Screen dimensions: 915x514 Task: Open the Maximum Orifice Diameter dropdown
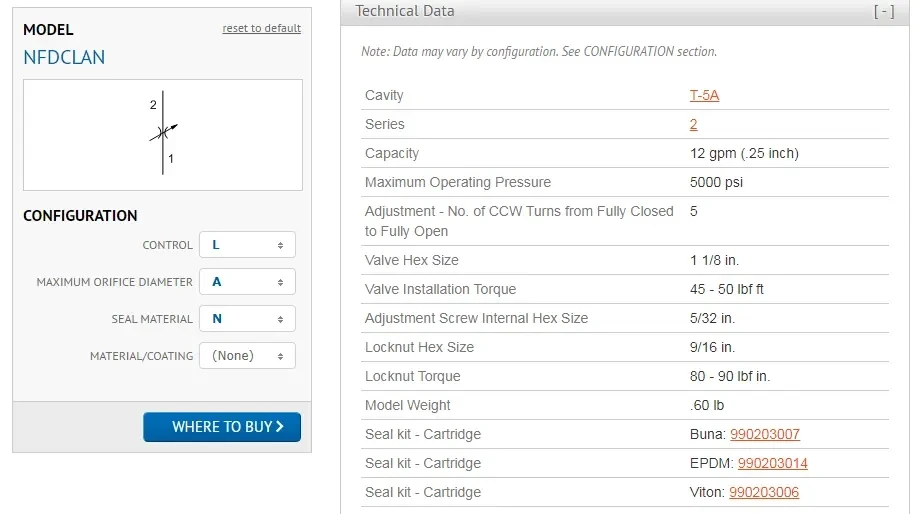point(247,282)
